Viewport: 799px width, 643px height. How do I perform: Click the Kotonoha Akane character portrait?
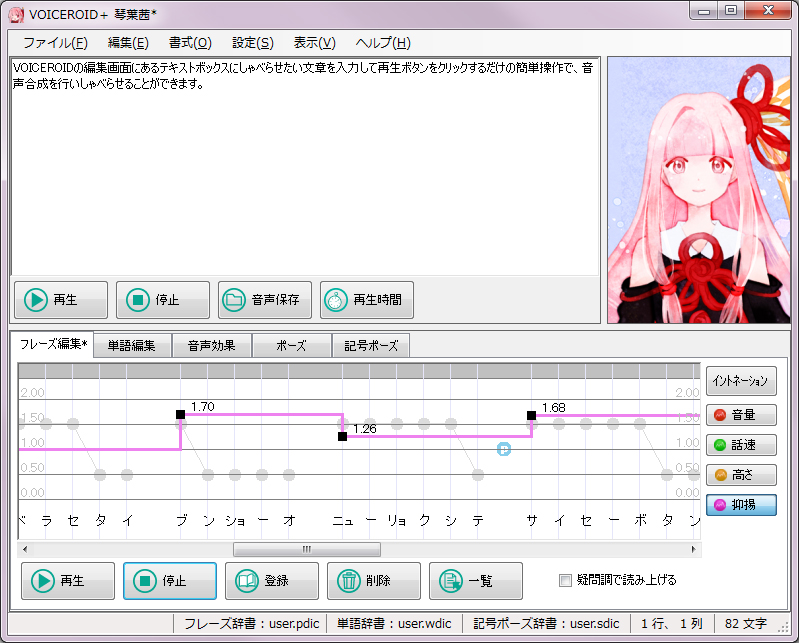pos(699,190)
